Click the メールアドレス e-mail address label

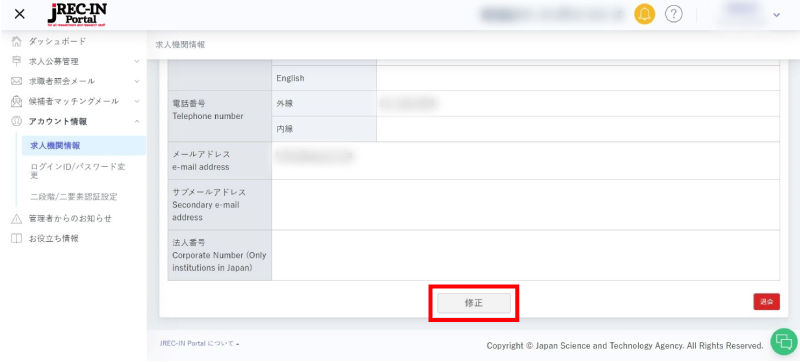pyautogui.click(x=201, y=161)
